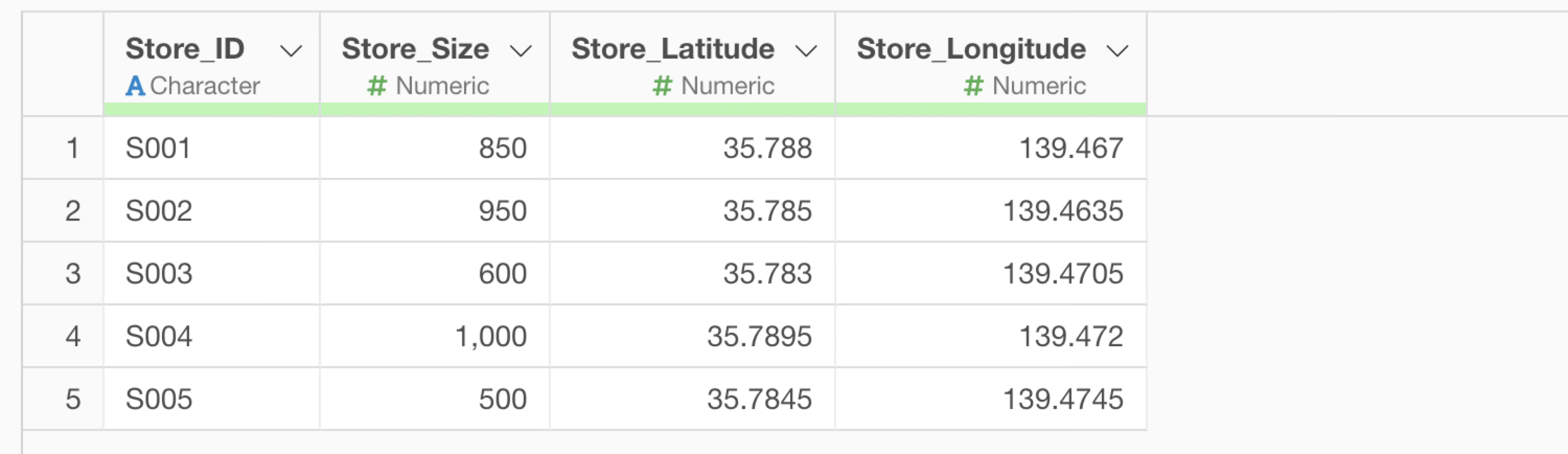
Task: Click the 139.4635 longitude cell
Action: (1062, 211)
